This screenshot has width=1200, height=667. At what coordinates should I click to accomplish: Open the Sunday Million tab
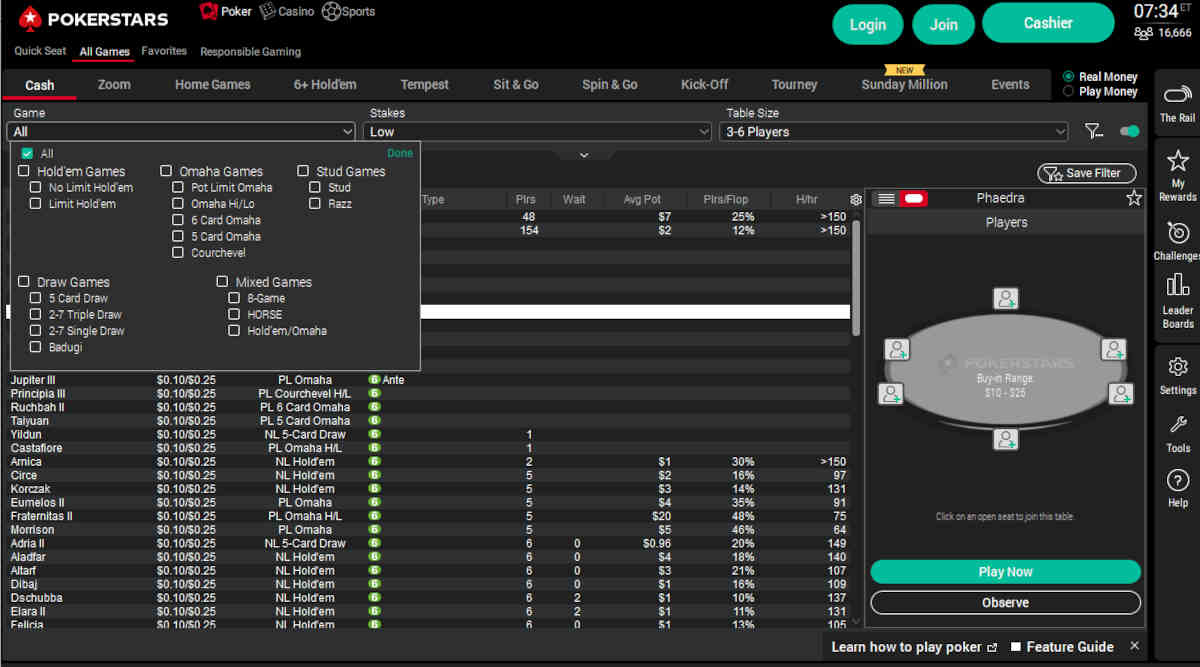(904, 84)
